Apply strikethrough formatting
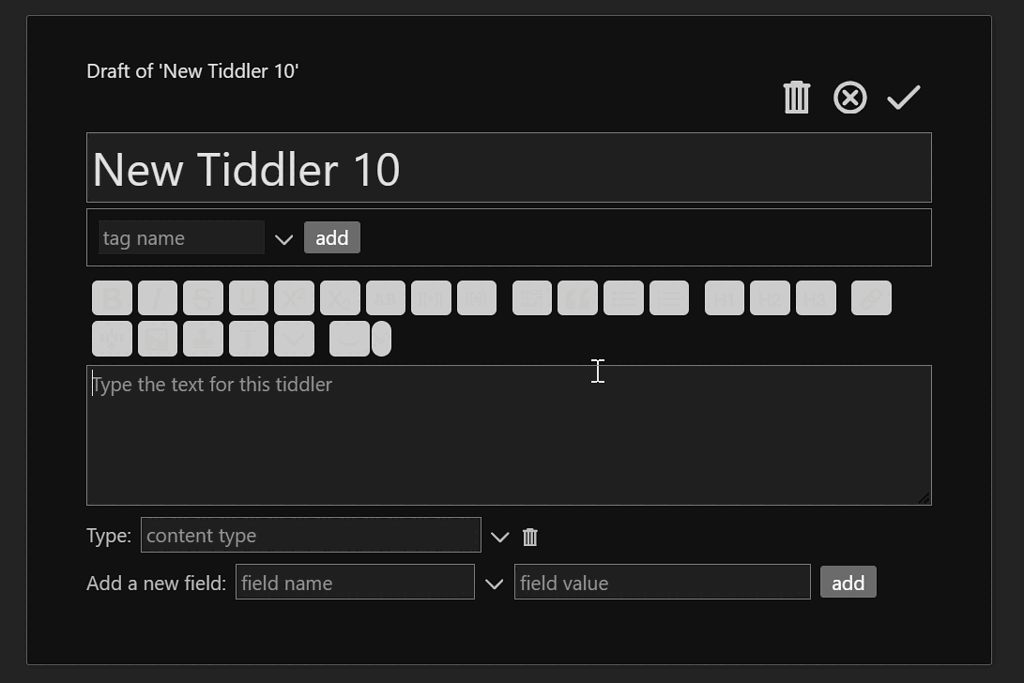 point(203,298)
